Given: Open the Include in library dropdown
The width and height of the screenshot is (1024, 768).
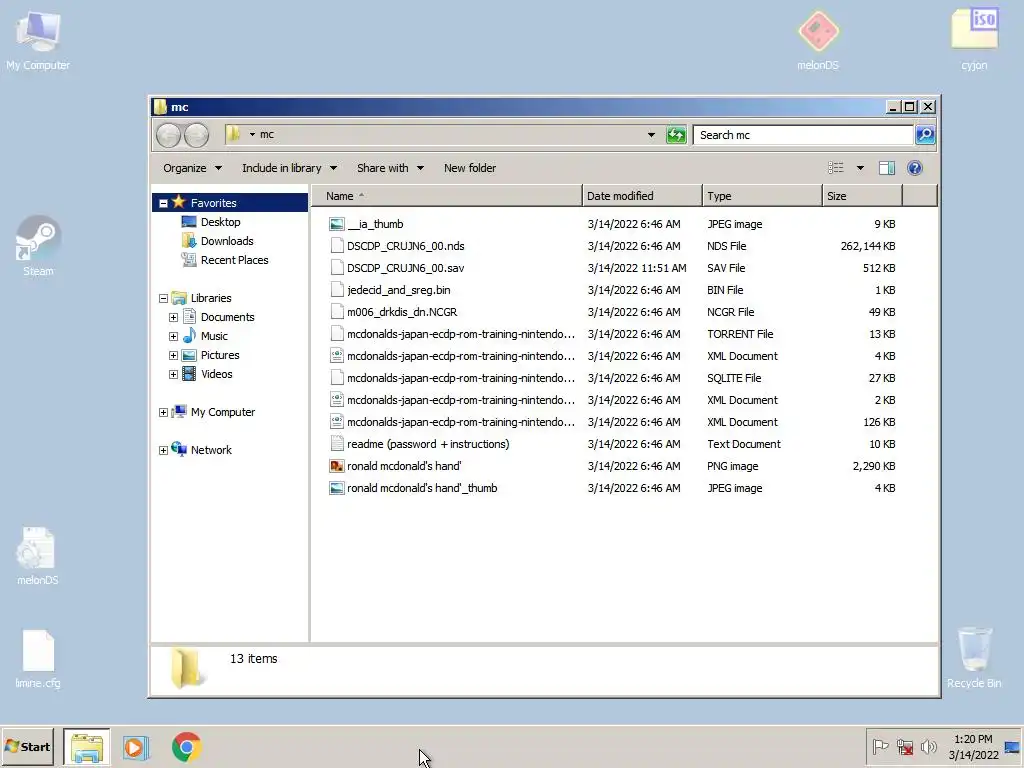Looking at the screenshot, I should [289, 168].
